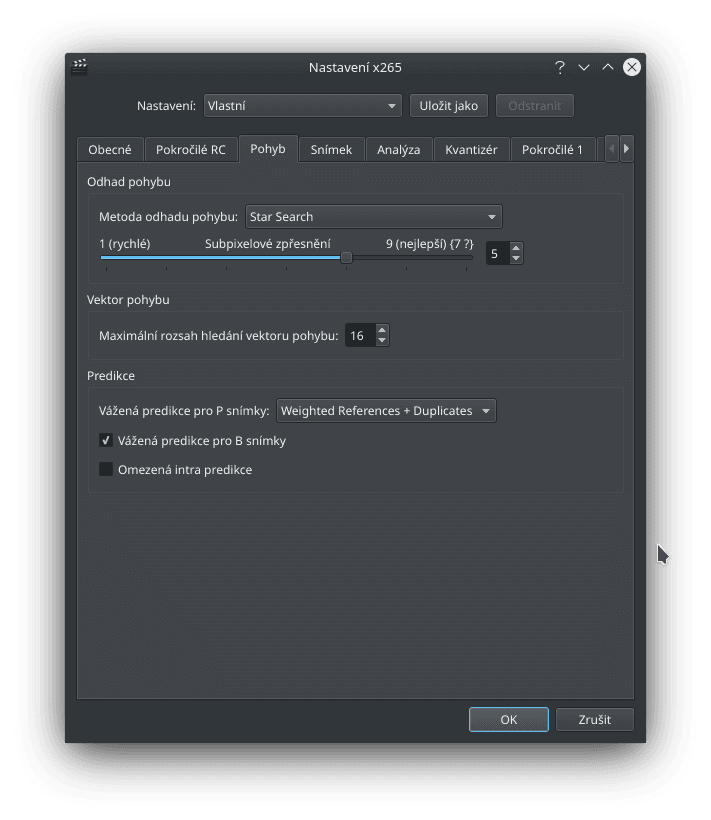This screenshot has height=820, width=711.
Task: Decrease motion vector search range with down arrow
Action: tap(382, 340)
